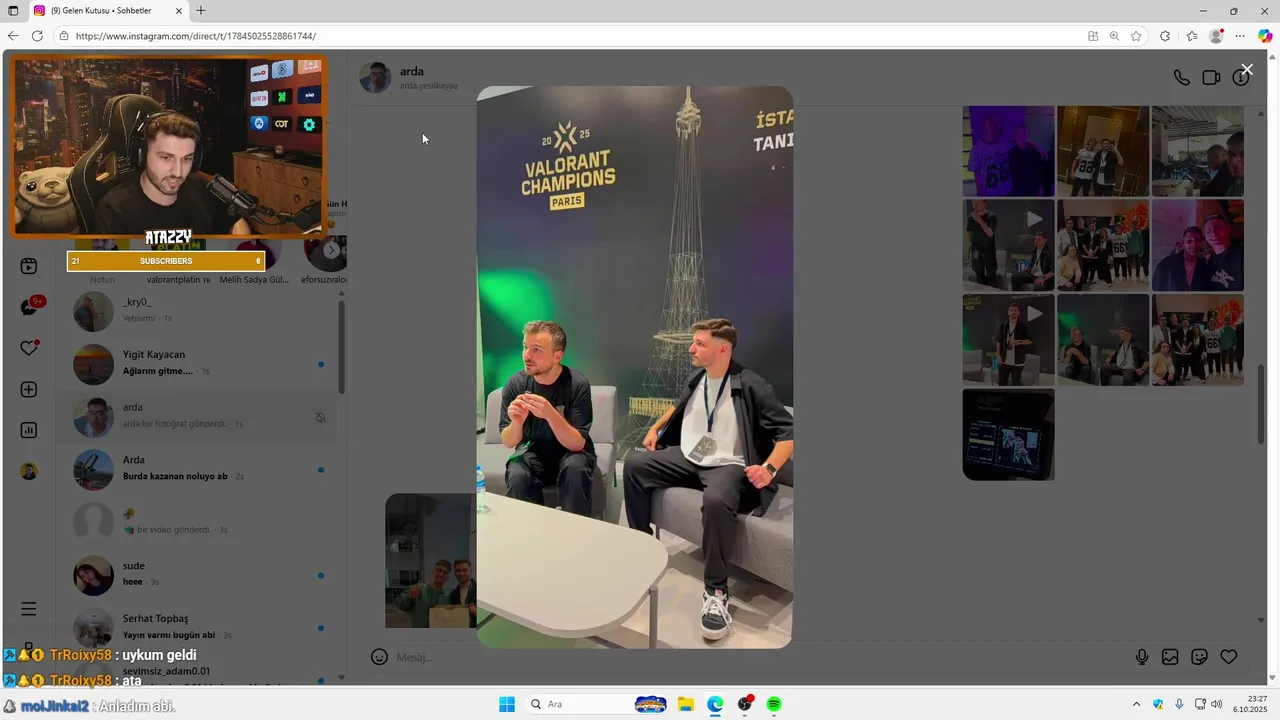Open top-left purple jersey gallery thumbnail
1280x720 pixels.
tap(1008, 152)
